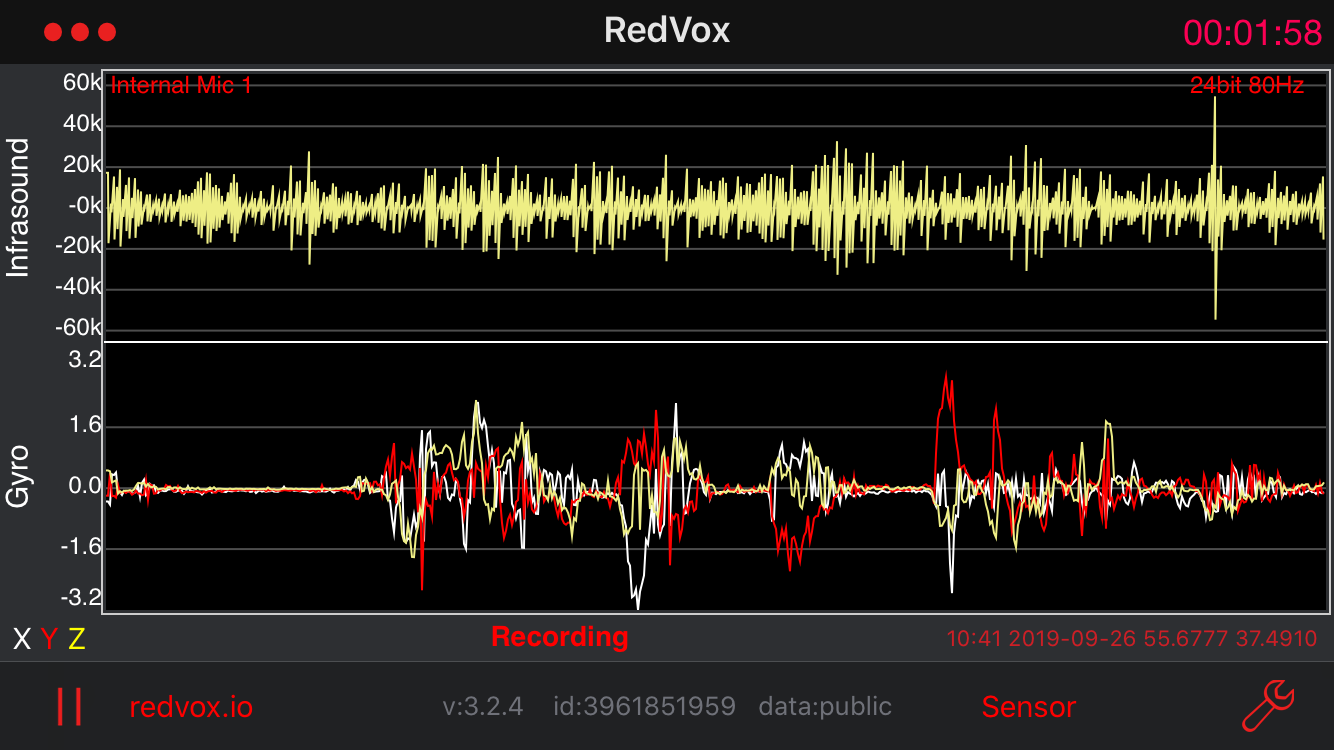1334x750 pixels.
Task: Tap the 3.2 tick on Gyro axis
Action: tap(83, 359)
